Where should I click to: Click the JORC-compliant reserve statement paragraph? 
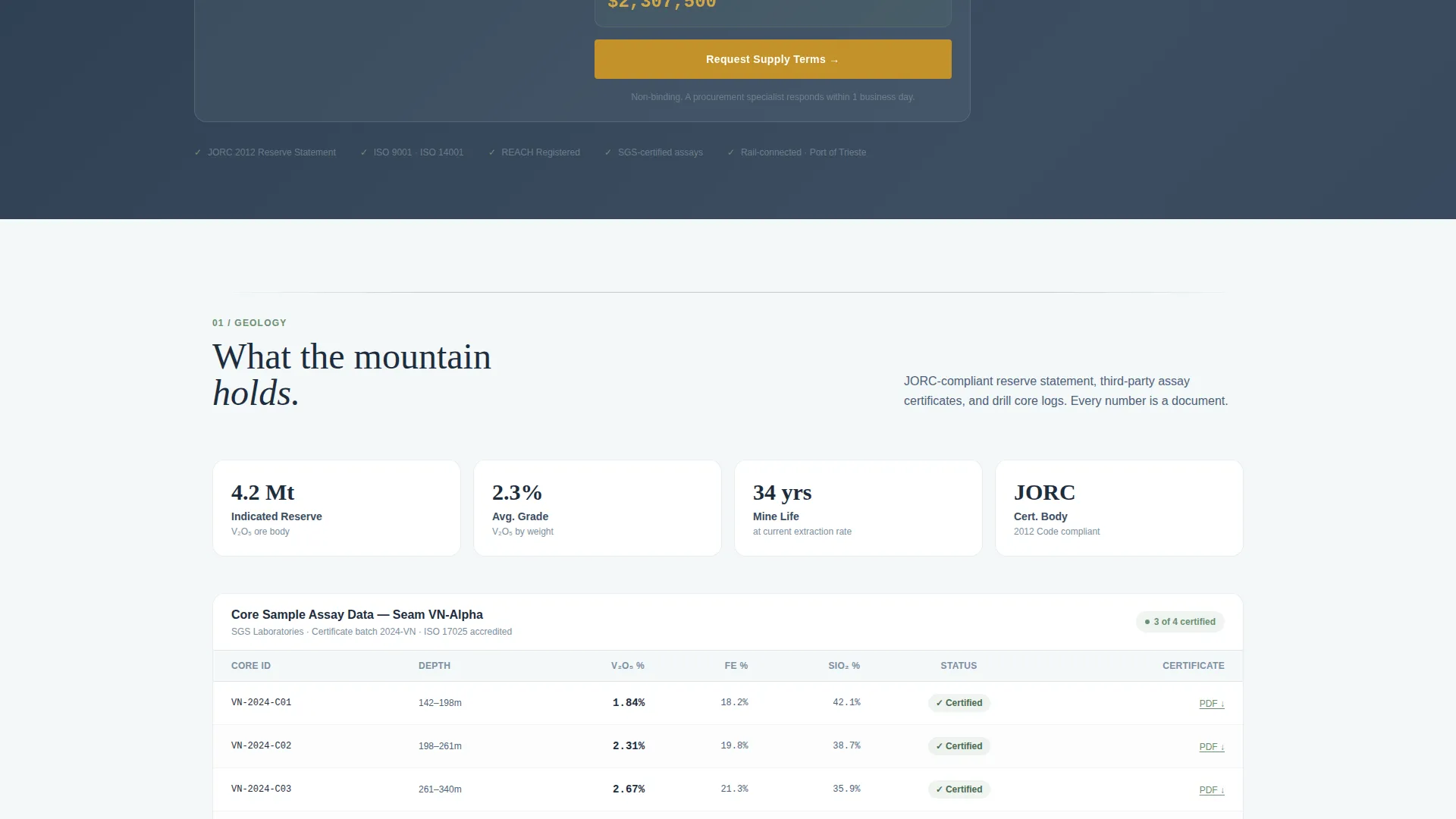click(1065, 391)
